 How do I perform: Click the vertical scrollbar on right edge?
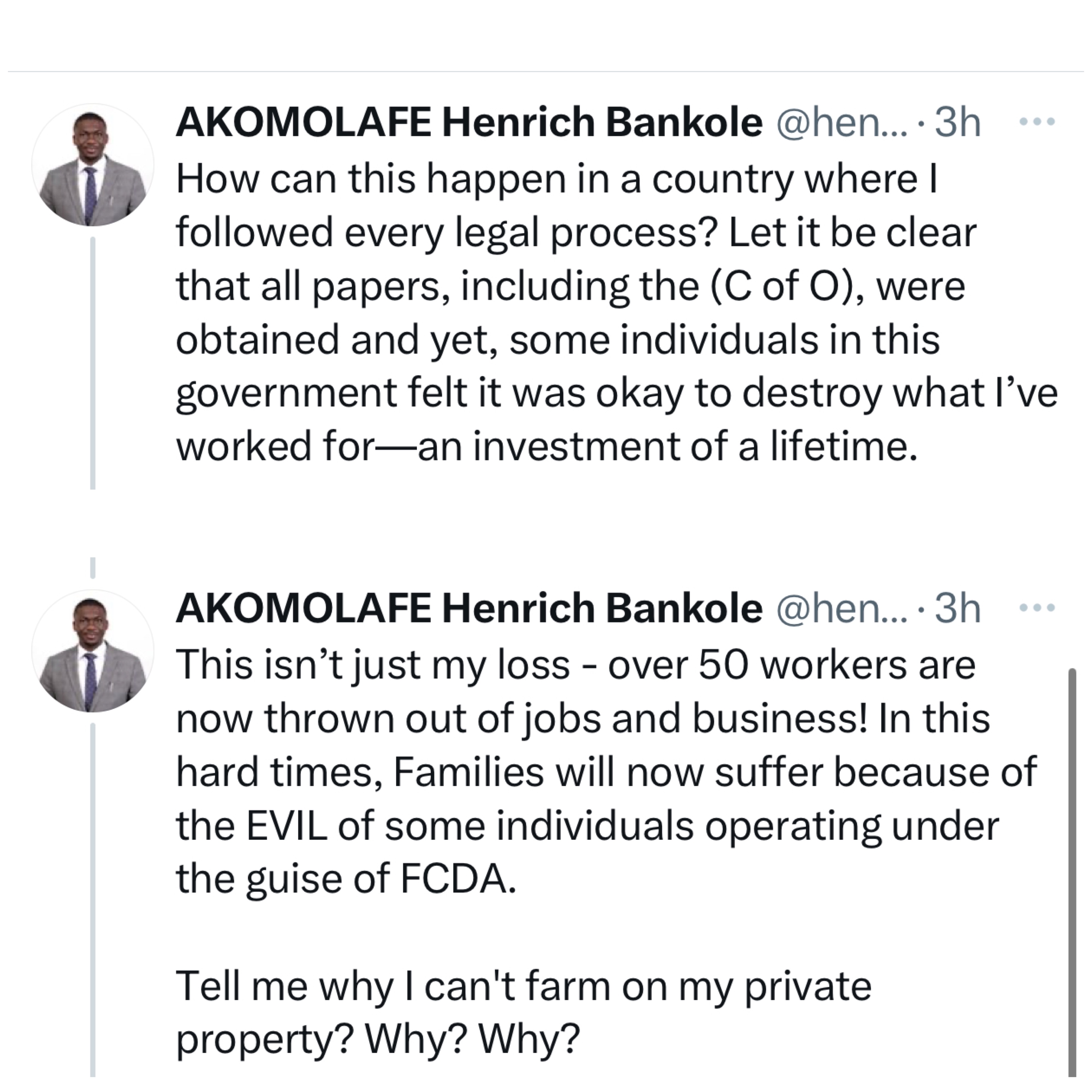[x=1072, y=870]
